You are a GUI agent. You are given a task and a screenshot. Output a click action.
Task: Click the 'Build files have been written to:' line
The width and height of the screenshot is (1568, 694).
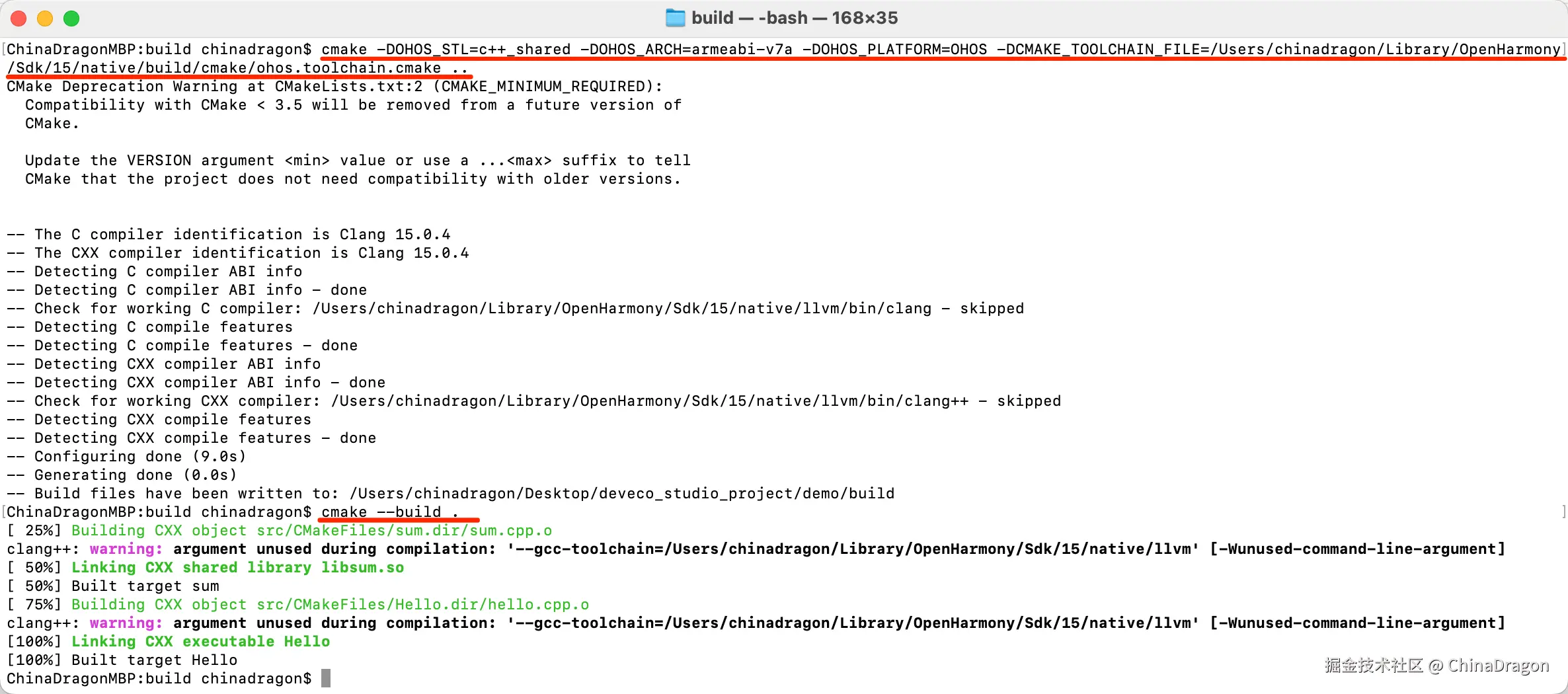[451, 494]
